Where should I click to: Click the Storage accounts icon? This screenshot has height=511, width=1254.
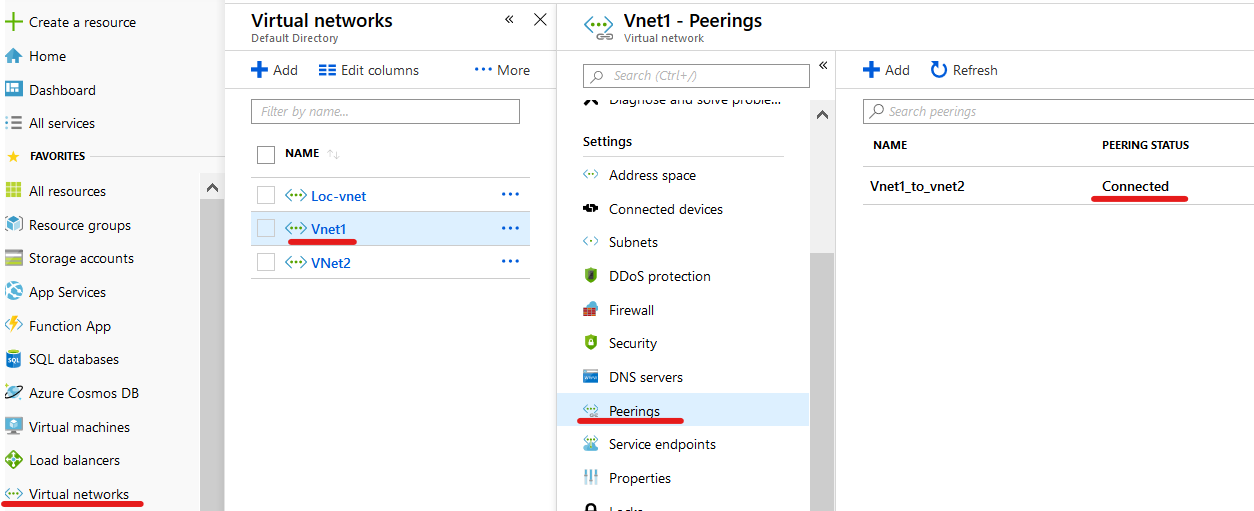tap(14, 258)
